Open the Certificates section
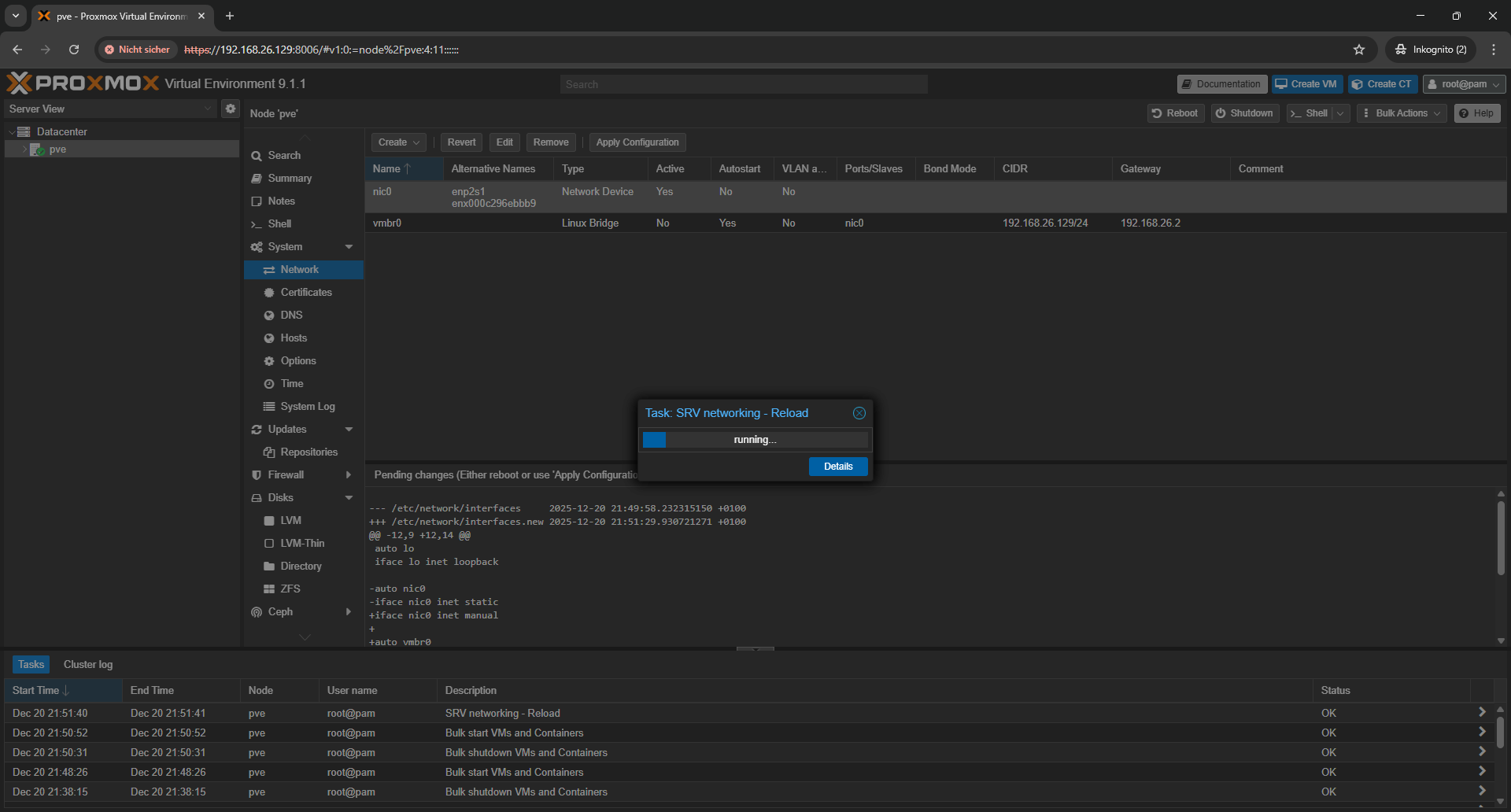Screen dimensions: 1511x812 click(x=305, y=292)
